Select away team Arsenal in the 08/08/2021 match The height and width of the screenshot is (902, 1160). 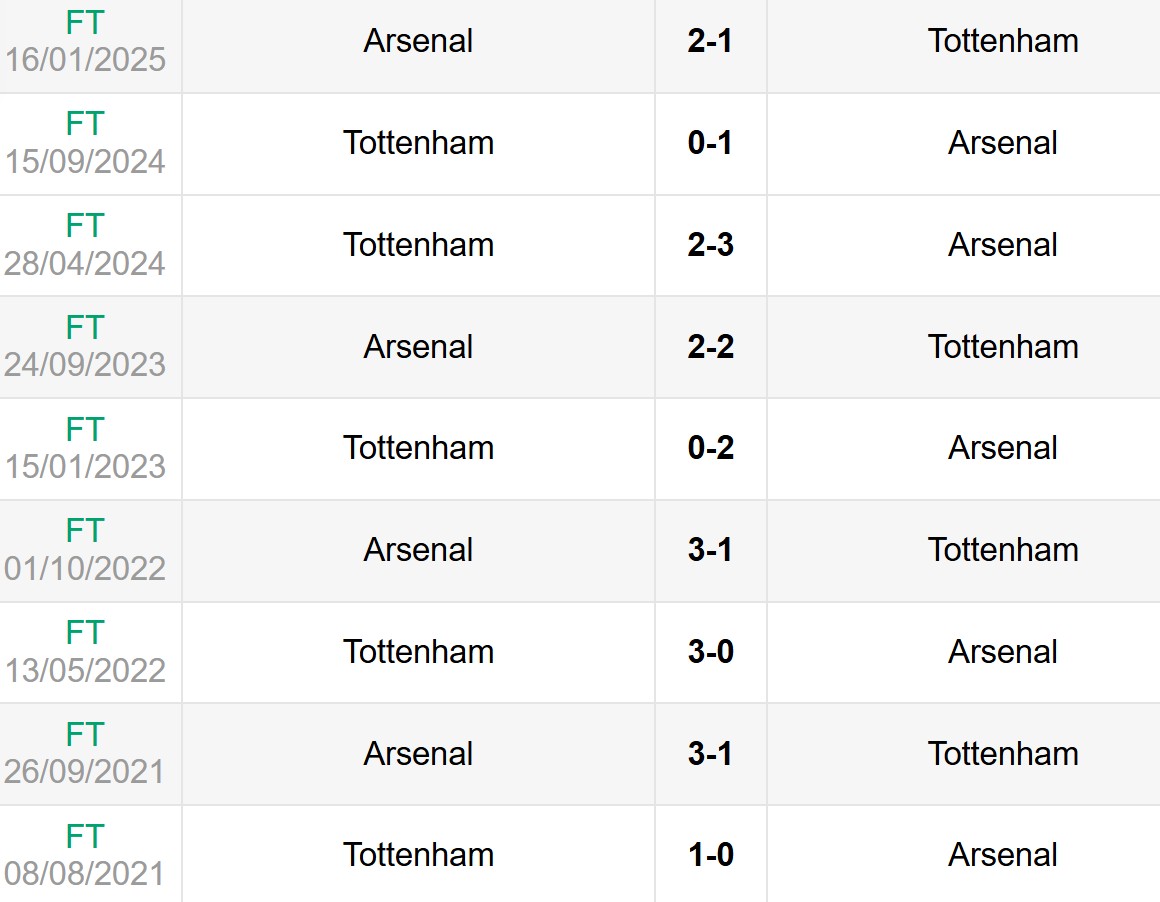click(1003, 855)
